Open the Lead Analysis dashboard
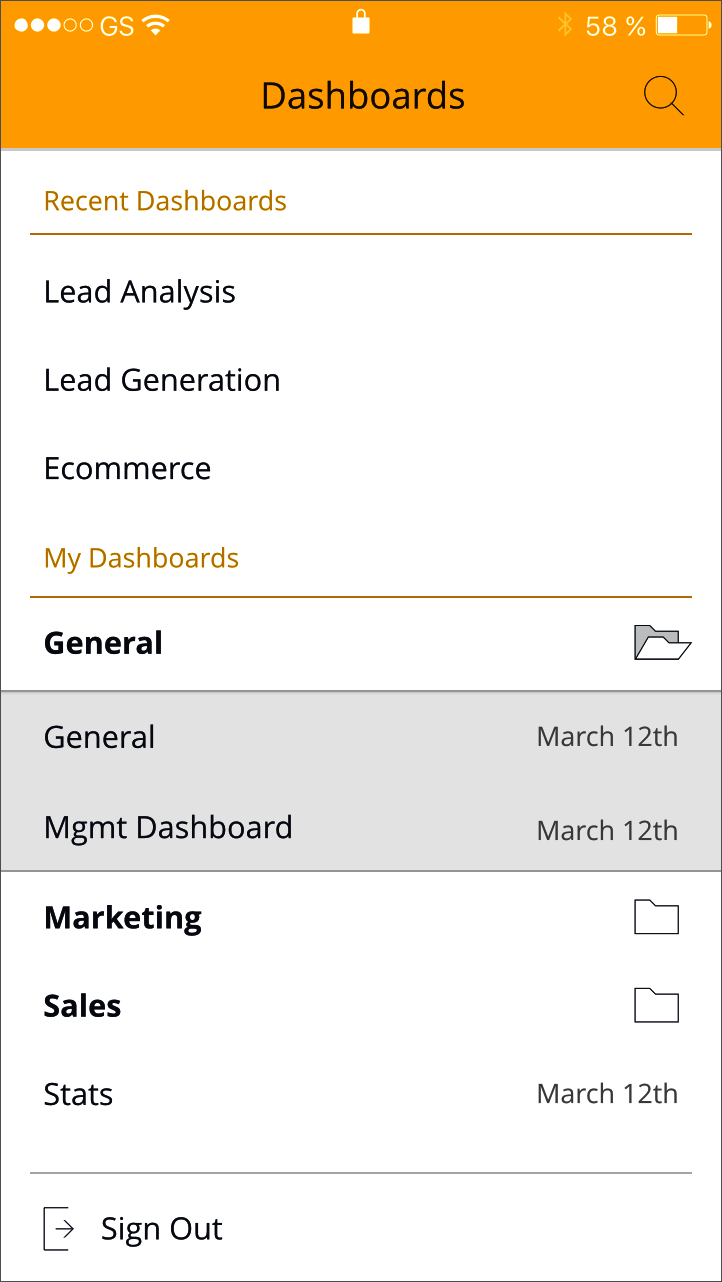This screenshot has height=1282, width=722. [140, 292]
